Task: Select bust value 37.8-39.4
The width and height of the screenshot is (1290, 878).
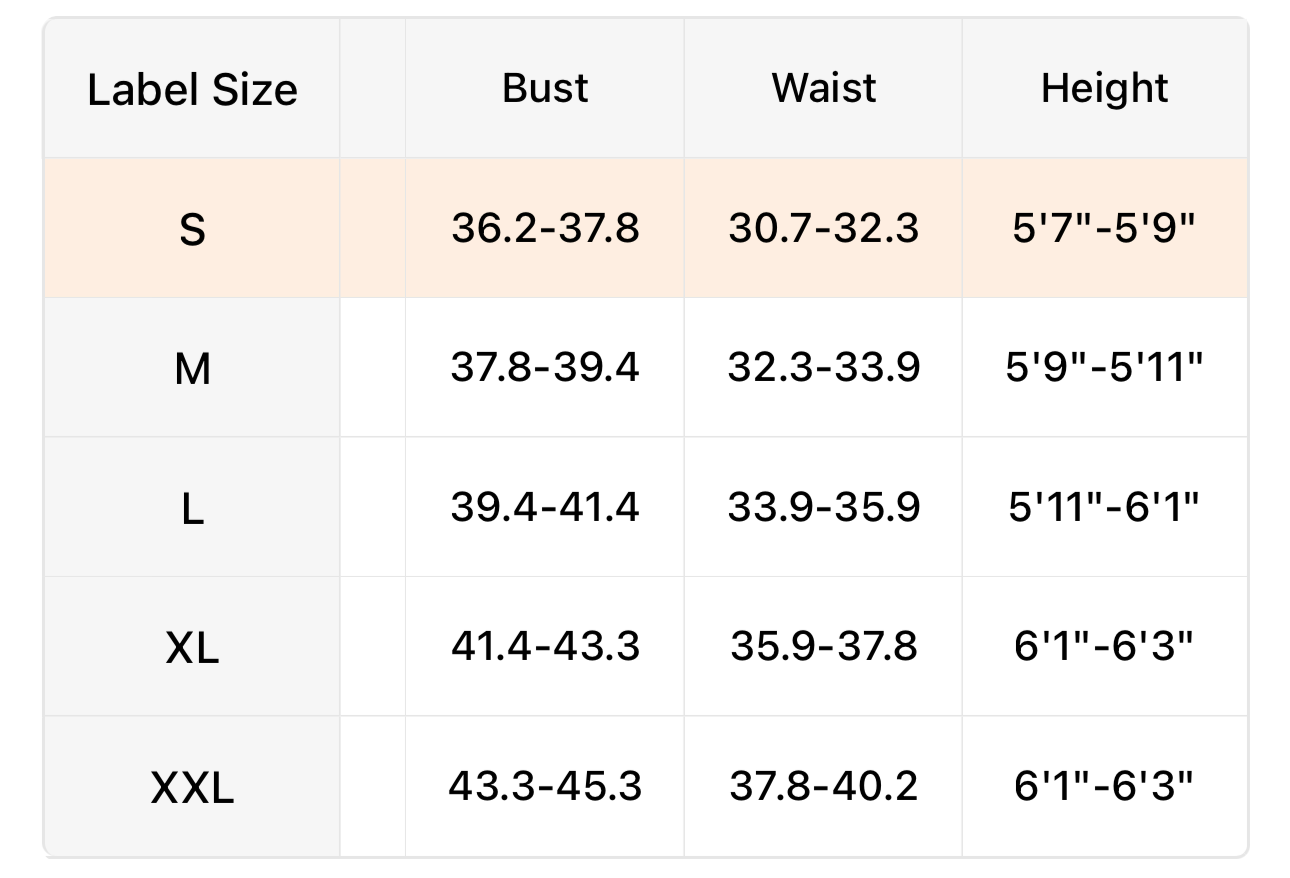Action: tap(545, 368)
